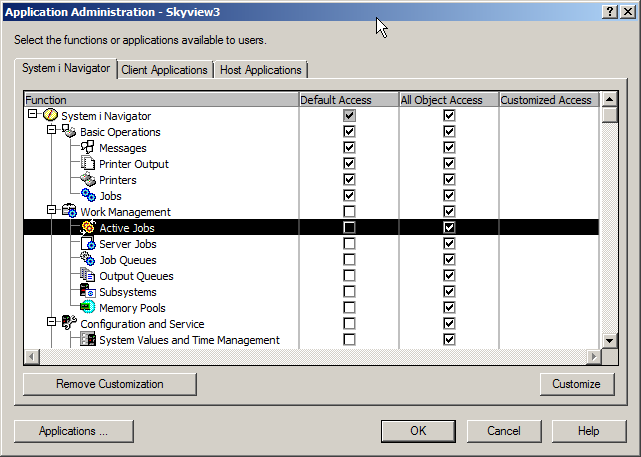Uncheck Default Access for Messages
The image size is (641, 457).
pos(349,148)
